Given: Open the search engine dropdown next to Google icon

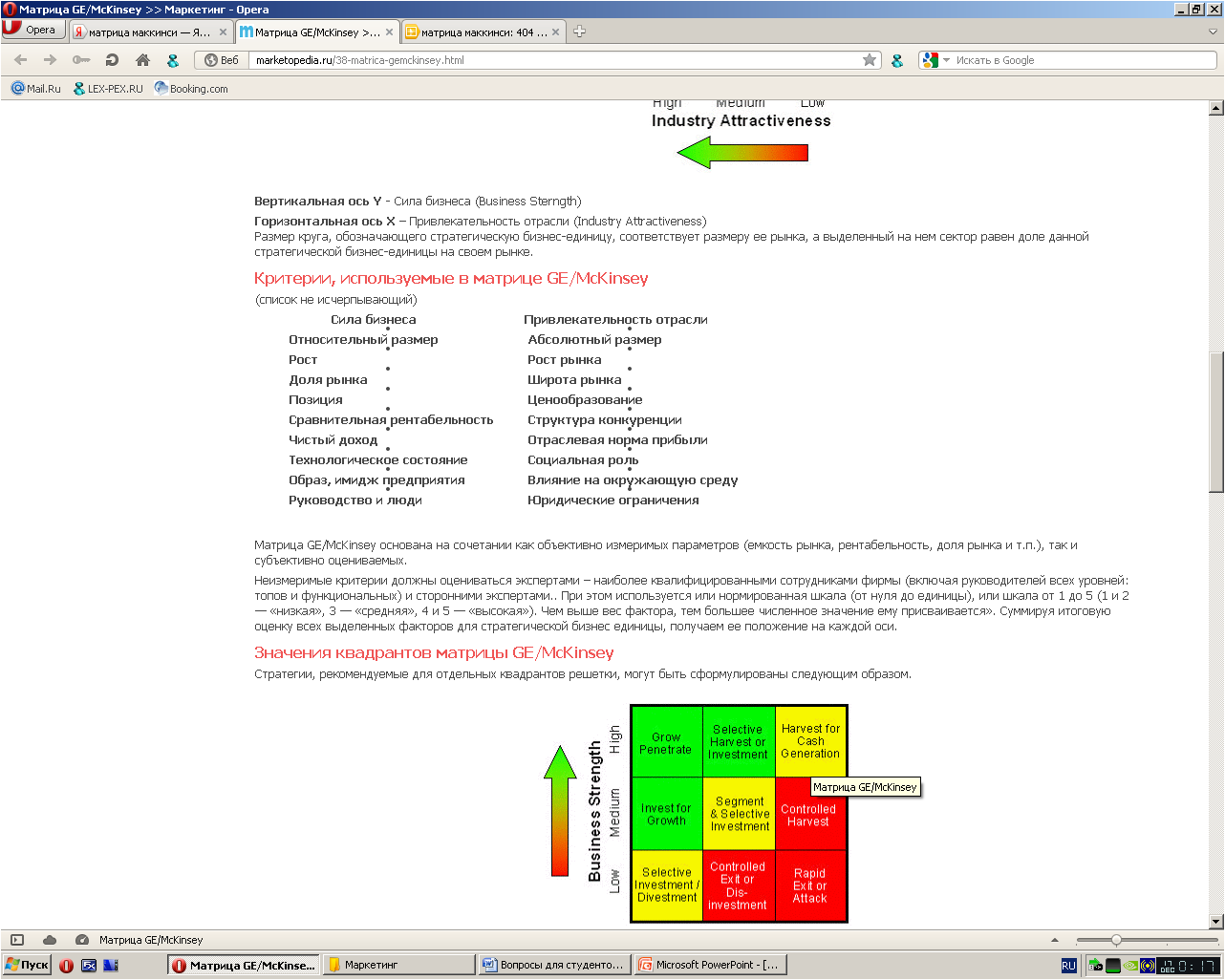Looking at the screenshot, I should point(947,60).
